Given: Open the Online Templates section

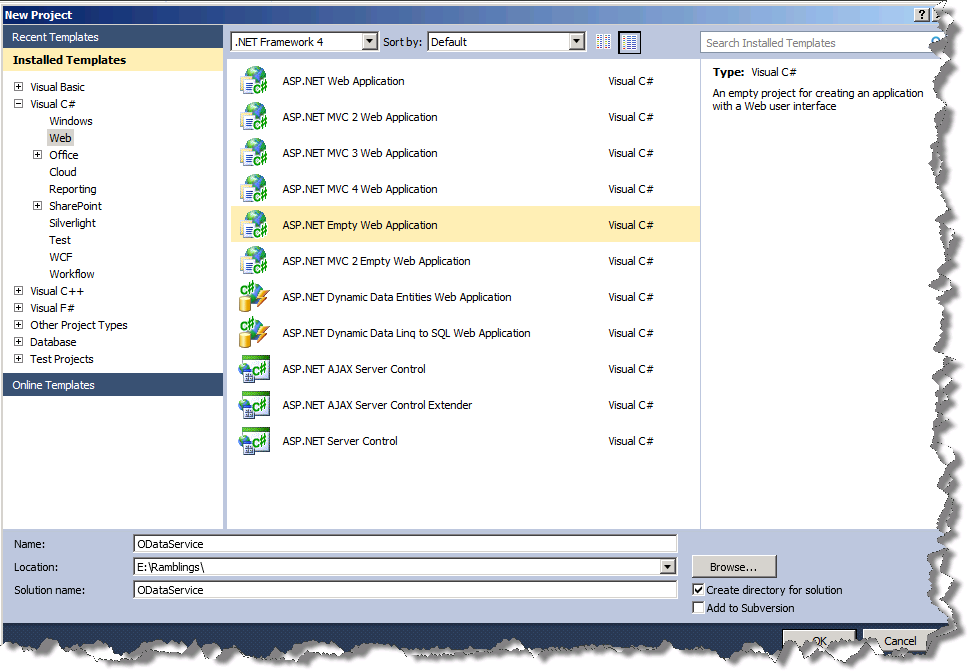Looking at the screenshot, I should tap(113, 385).
